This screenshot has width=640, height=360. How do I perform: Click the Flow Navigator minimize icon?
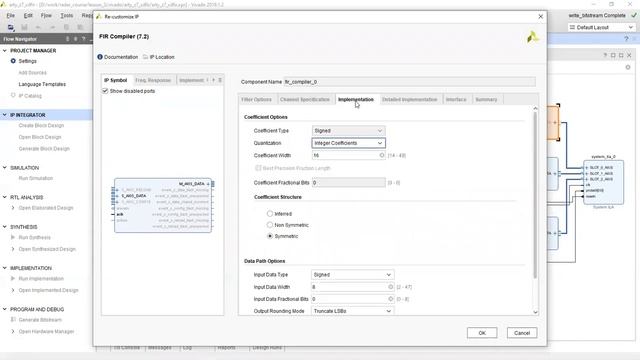tap(90, 39)
